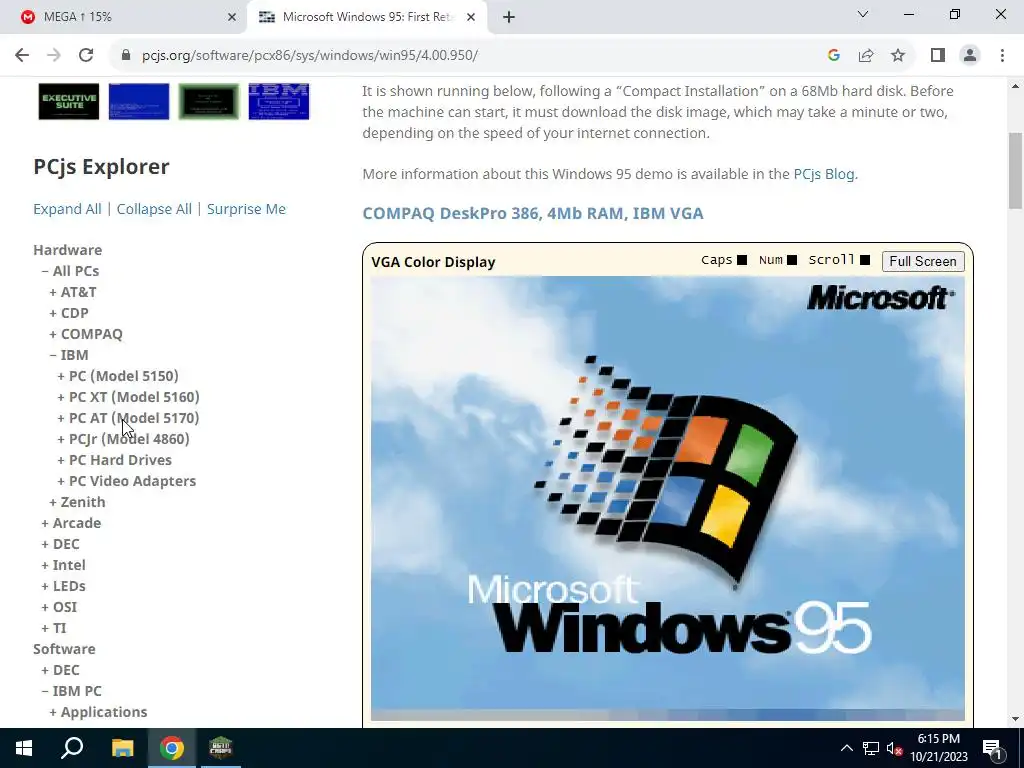Open the clock and date flyout
This screenshot has height=768, width=1024.
(939, 748)
